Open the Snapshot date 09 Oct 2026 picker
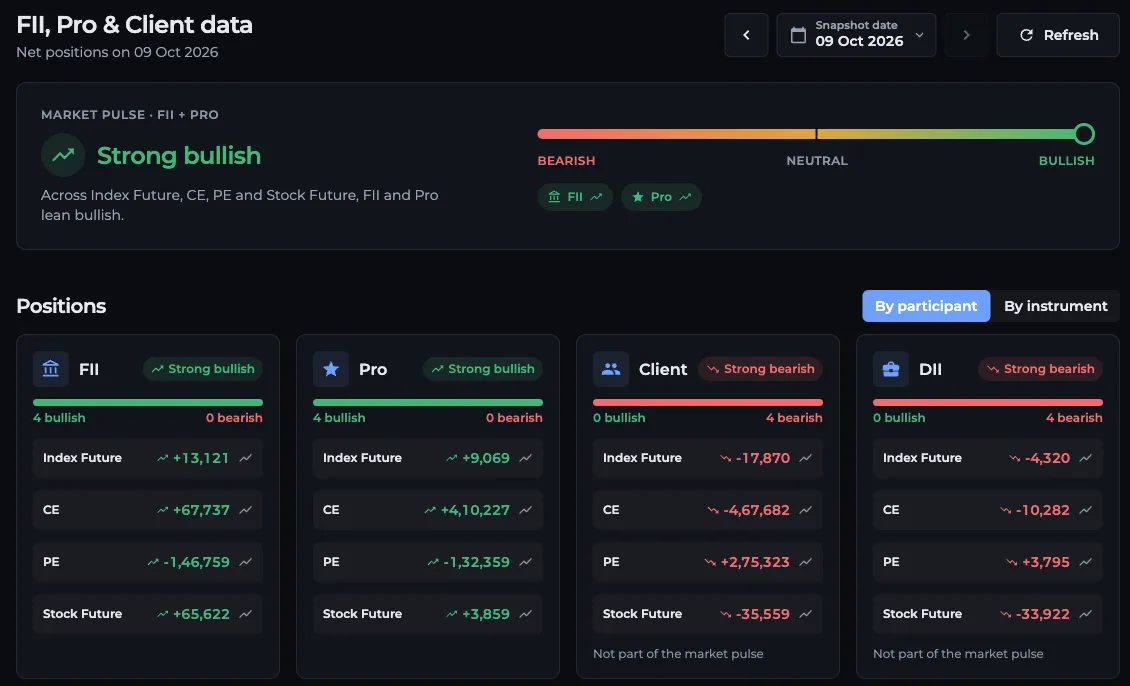 pos(856,35)
